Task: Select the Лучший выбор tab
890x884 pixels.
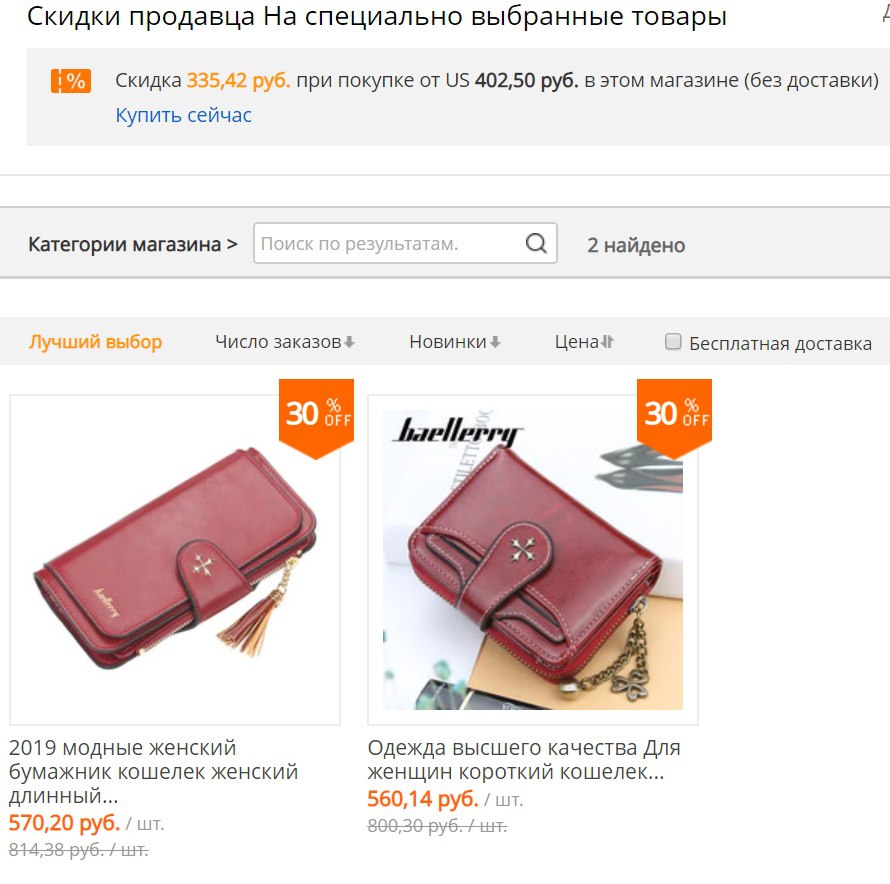Action: click(95, 342)
